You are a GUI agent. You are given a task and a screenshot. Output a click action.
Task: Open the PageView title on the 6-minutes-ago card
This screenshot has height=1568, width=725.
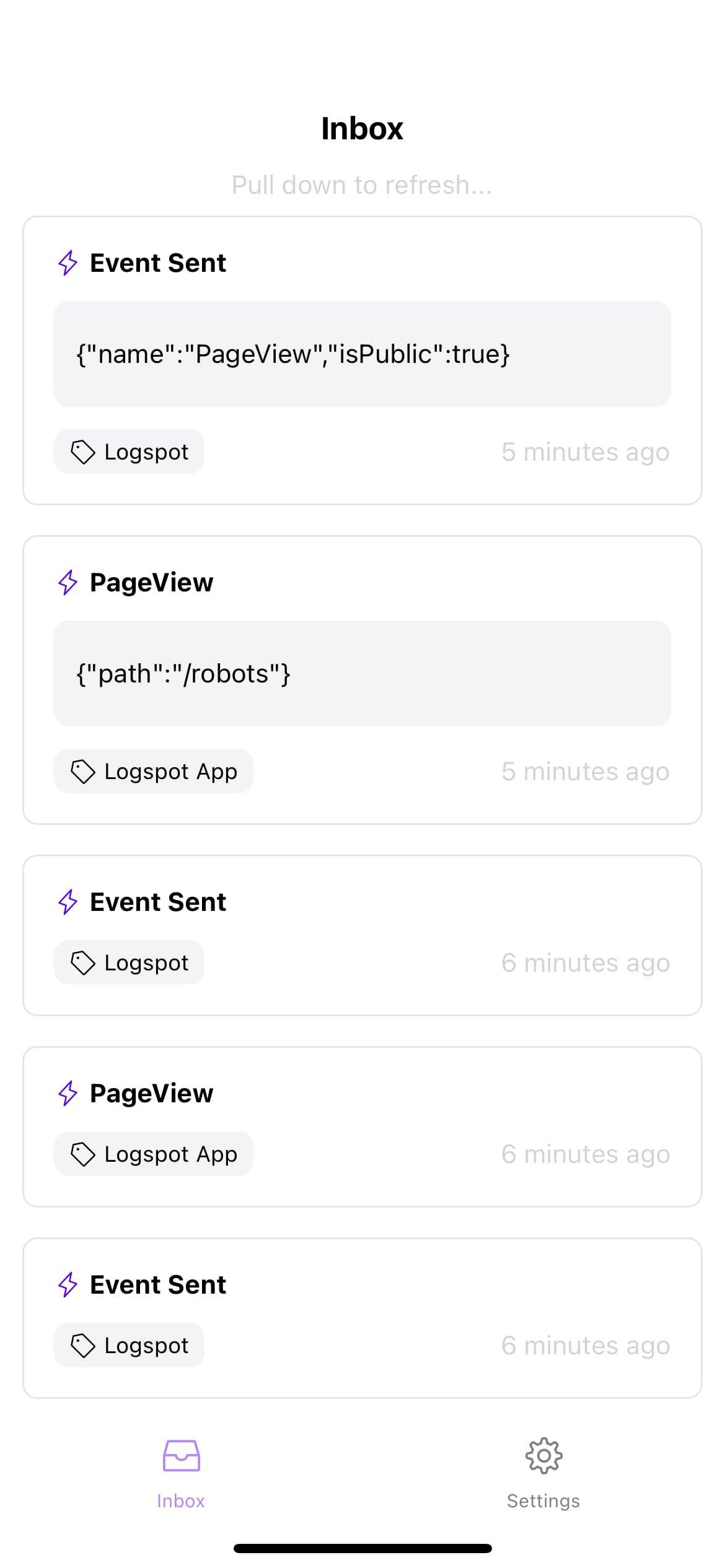(x=152, y=1094)
